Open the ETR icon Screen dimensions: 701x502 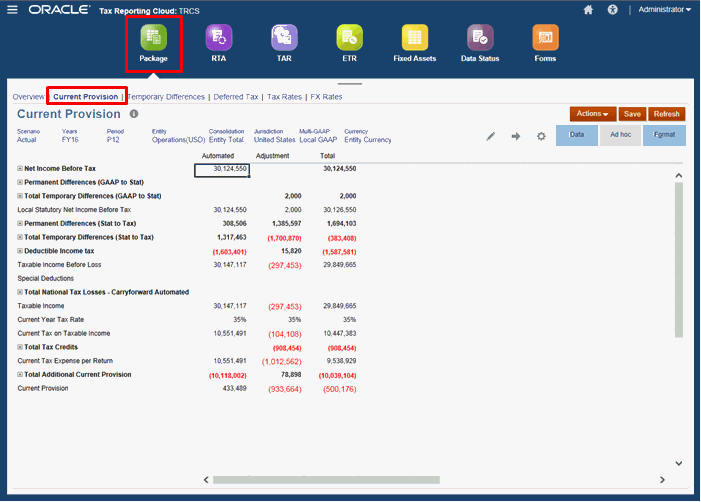coord(350,43)
